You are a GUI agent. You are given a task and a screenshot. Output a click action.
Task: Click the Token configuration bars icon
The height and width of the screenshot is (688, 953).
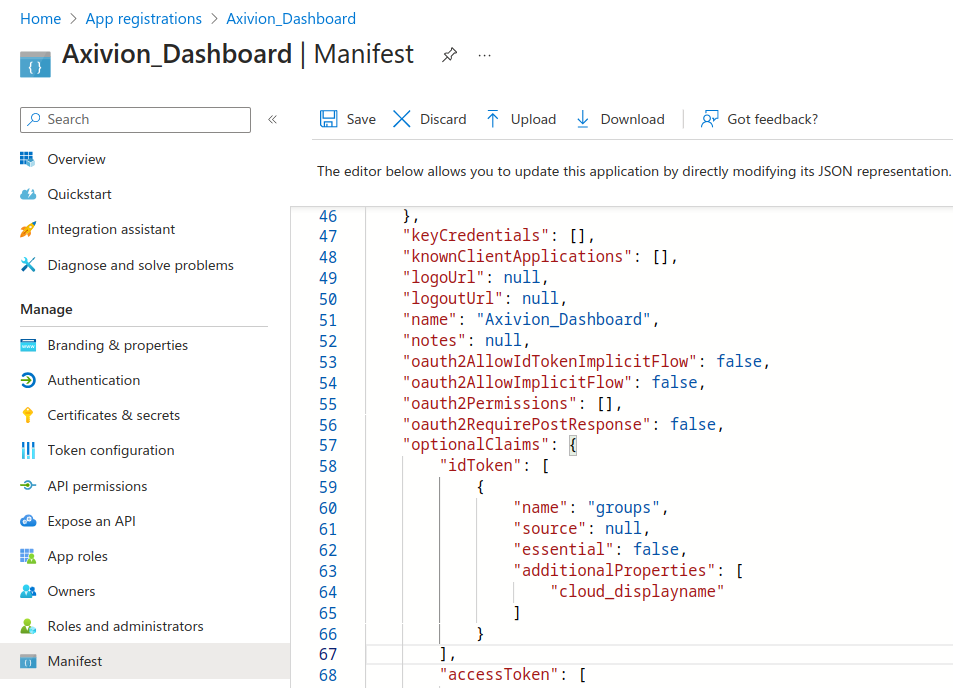[28, 450]
